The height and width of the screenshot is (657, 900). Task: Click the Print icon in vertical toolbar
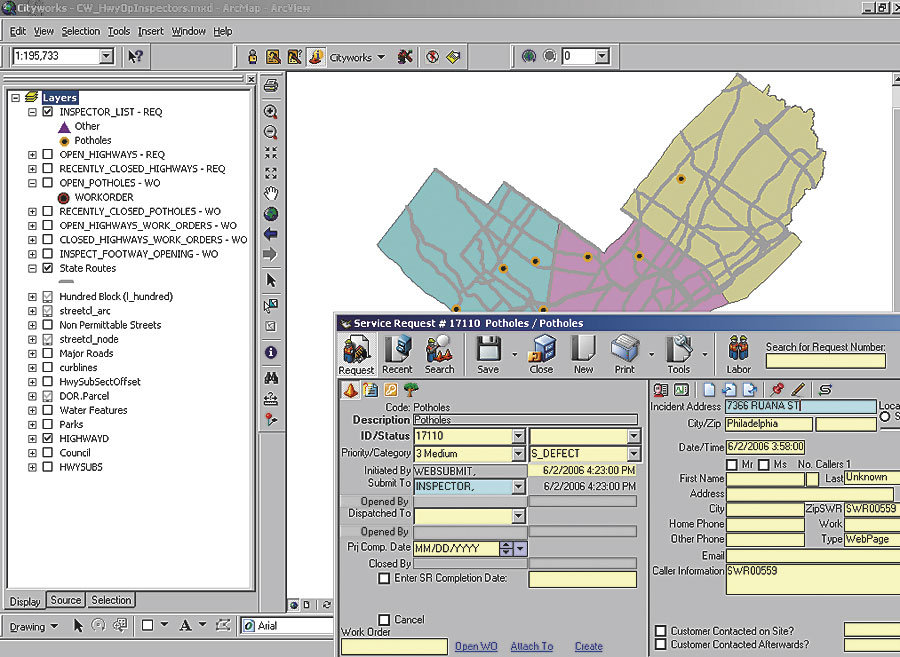click(x=271, y=86)
